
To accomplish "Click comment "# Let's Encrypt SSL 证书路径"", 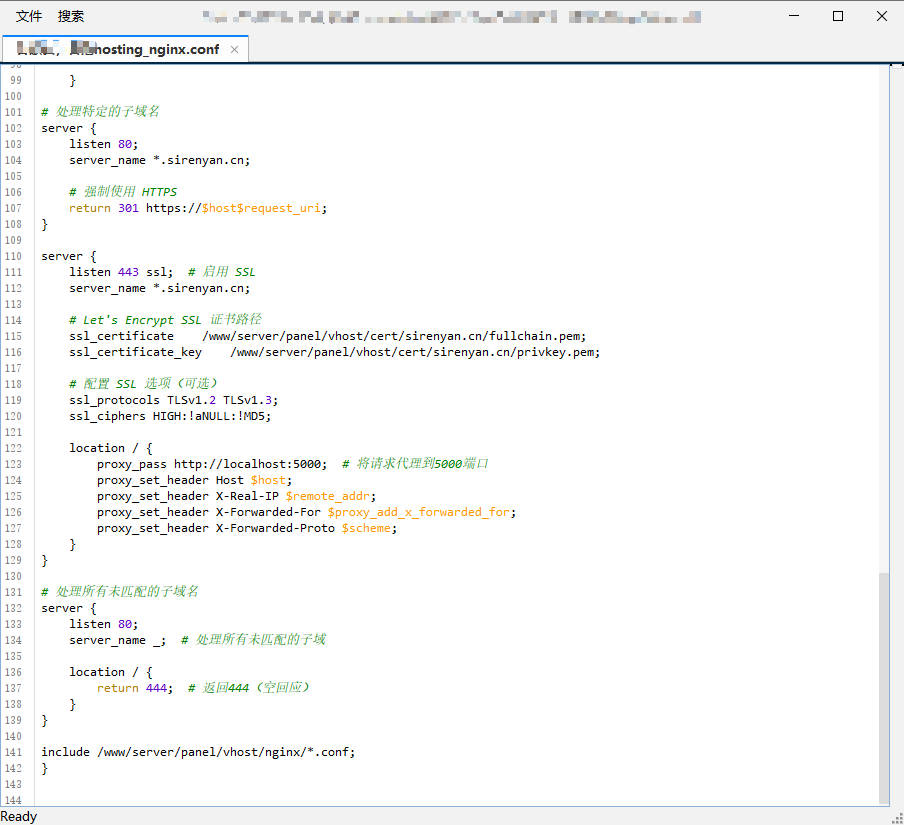I will [165, 319].
